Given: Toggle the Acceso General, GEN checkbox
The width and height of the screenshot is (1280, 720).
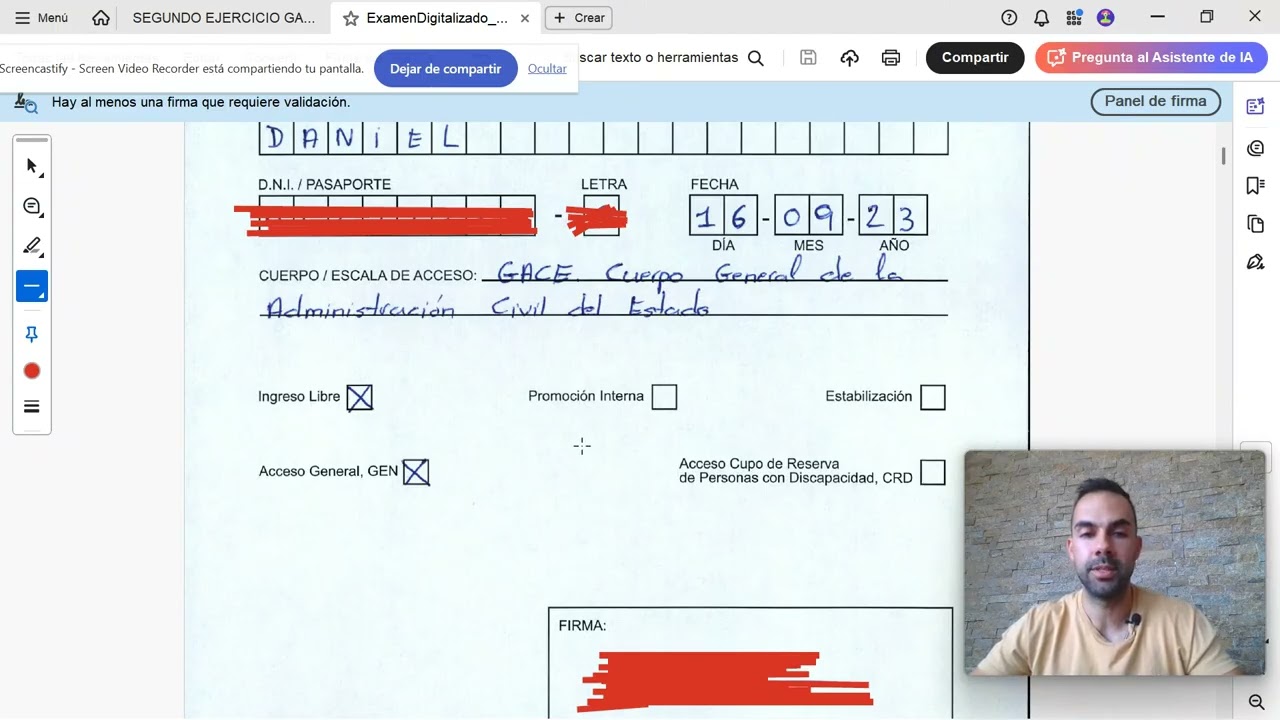Looking at the screenshot, I should 416,472.
